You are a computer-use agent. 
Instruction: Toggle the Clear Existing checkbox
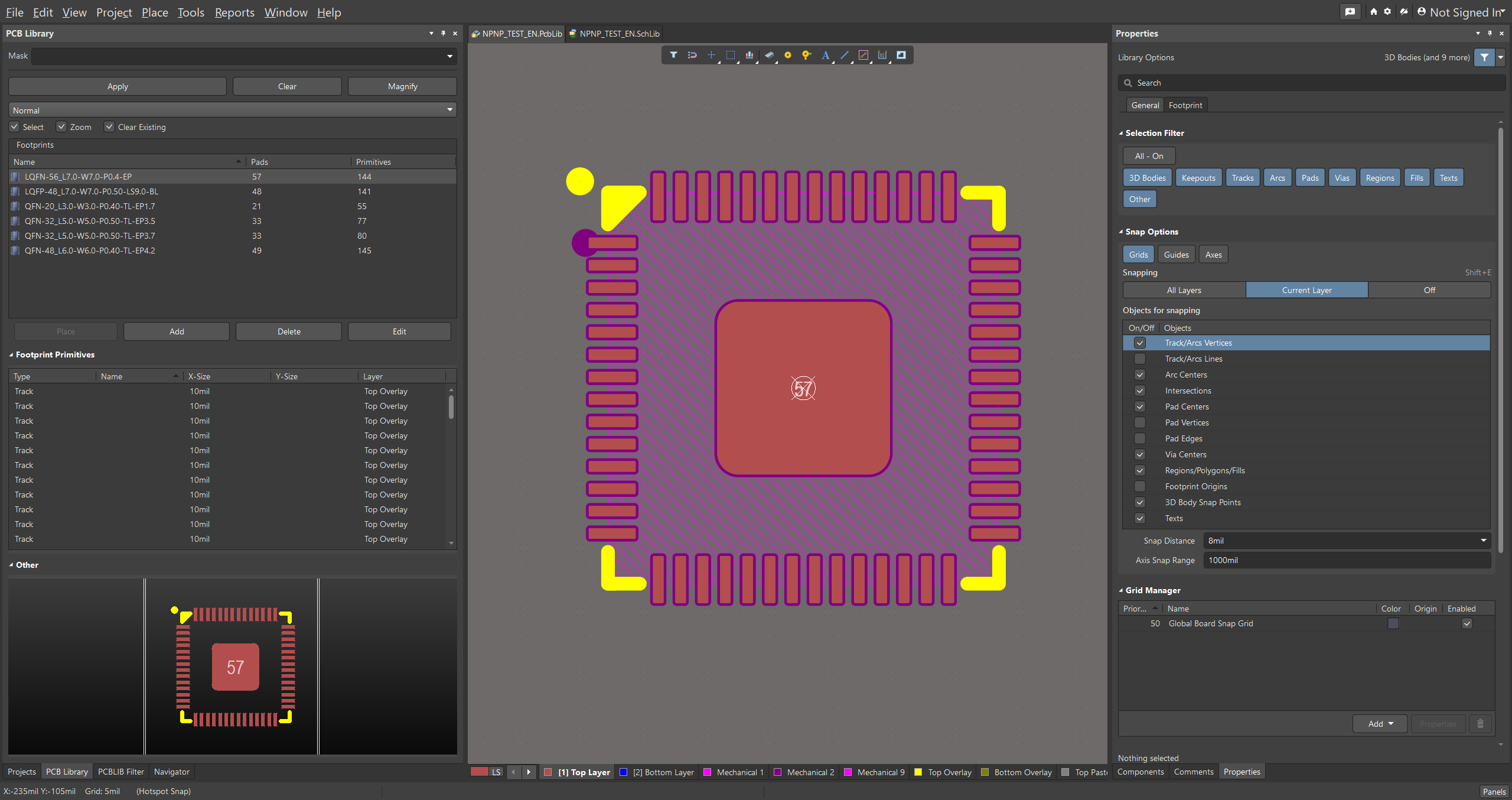click(x=109, y=126)
